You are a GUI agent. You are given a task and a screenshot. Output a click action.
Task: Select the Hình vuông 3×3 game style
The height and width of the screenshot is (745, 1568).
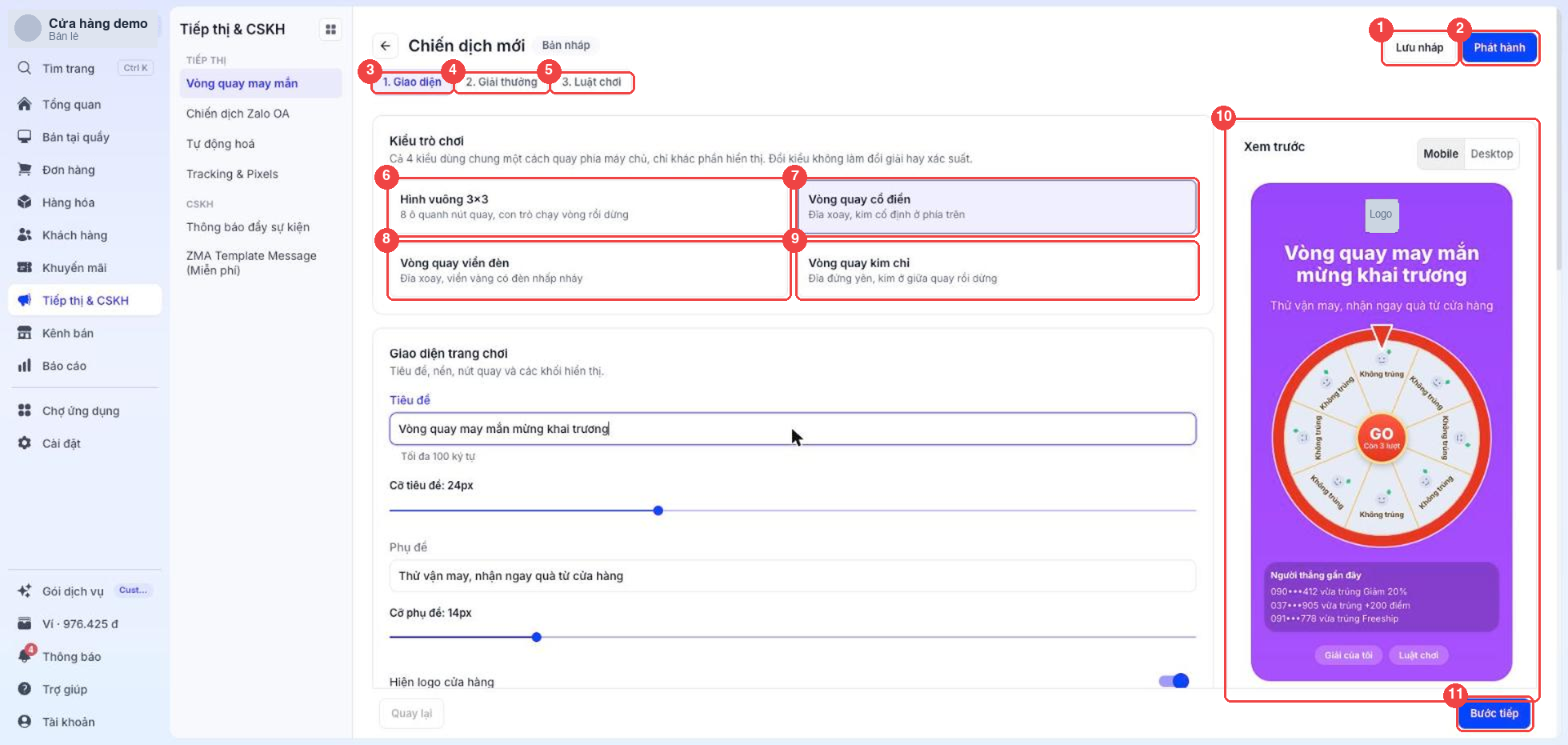[x=589, y=206]
